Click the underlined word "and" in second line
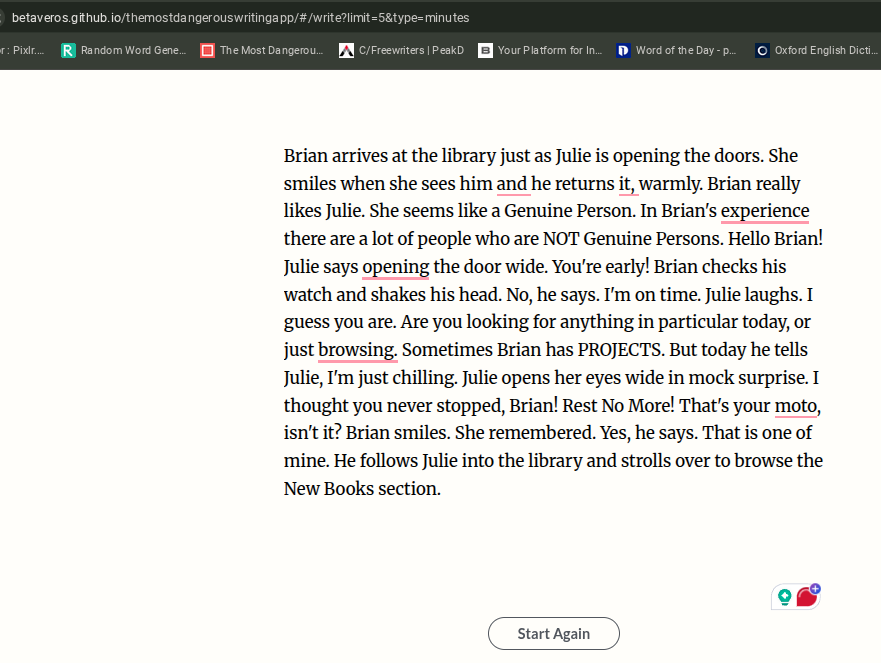Screen dimensions: 881x663 click(512, 184)
